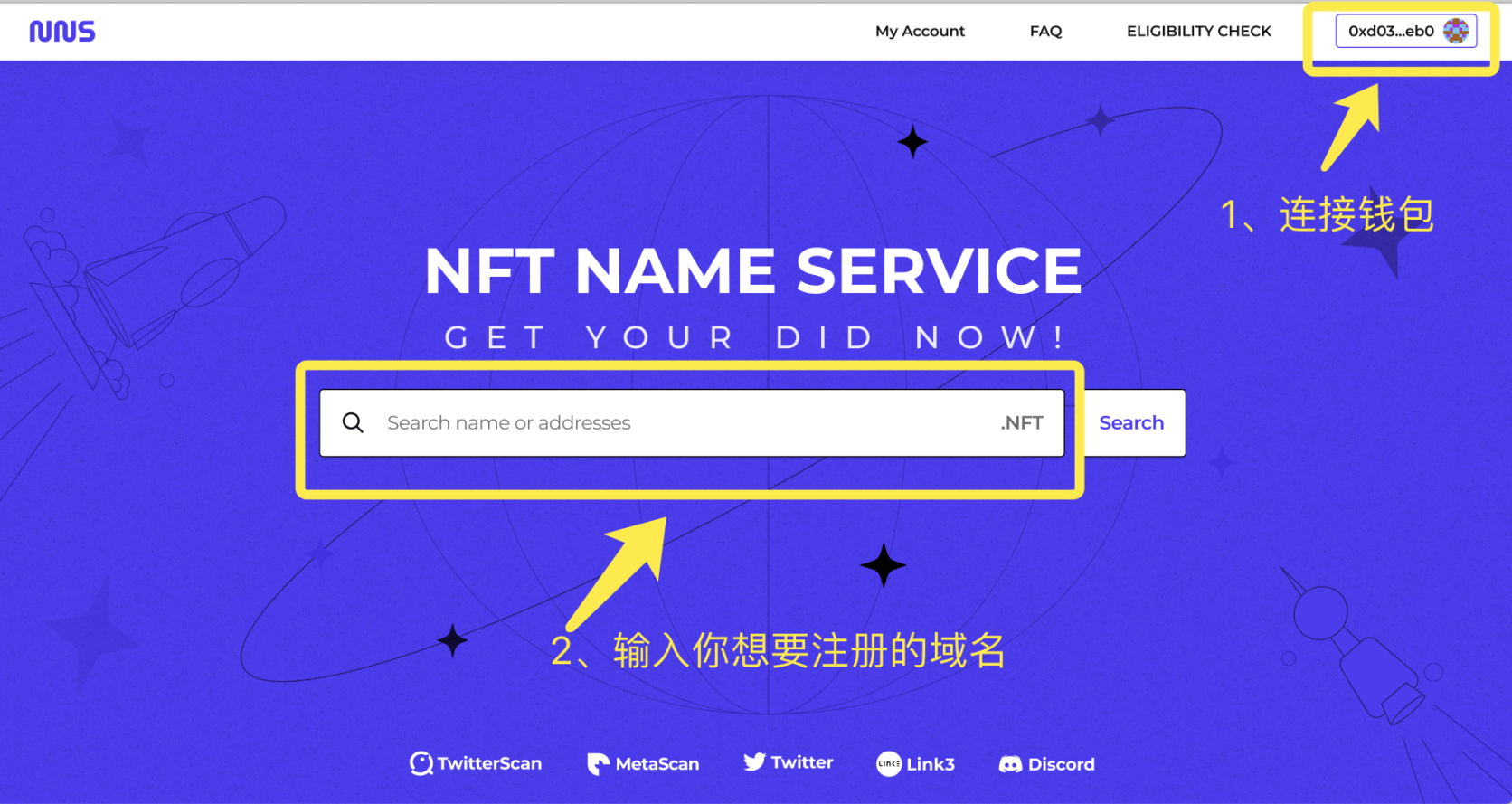
Task: Open ELIGIBILITY CHECK in the navigation bar
Action: click(x=1198, y=32)
